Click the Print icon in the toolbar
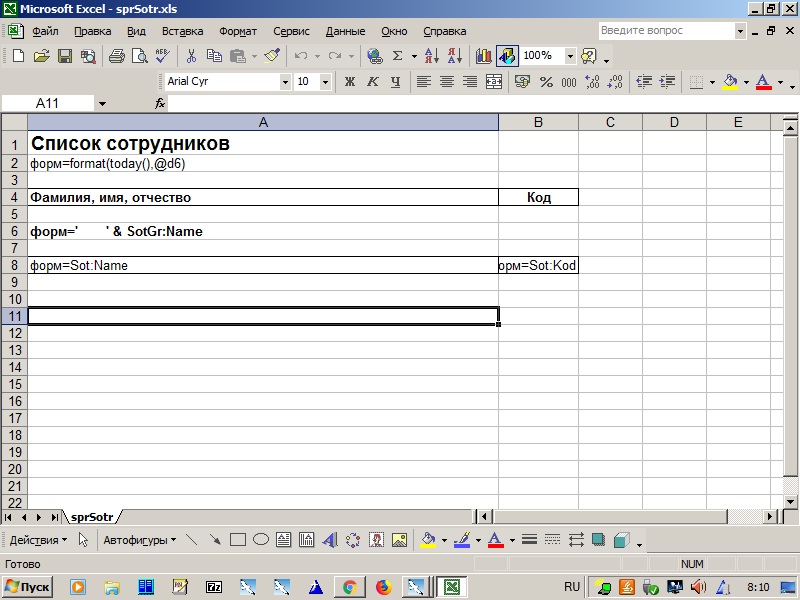 [116, 56]
